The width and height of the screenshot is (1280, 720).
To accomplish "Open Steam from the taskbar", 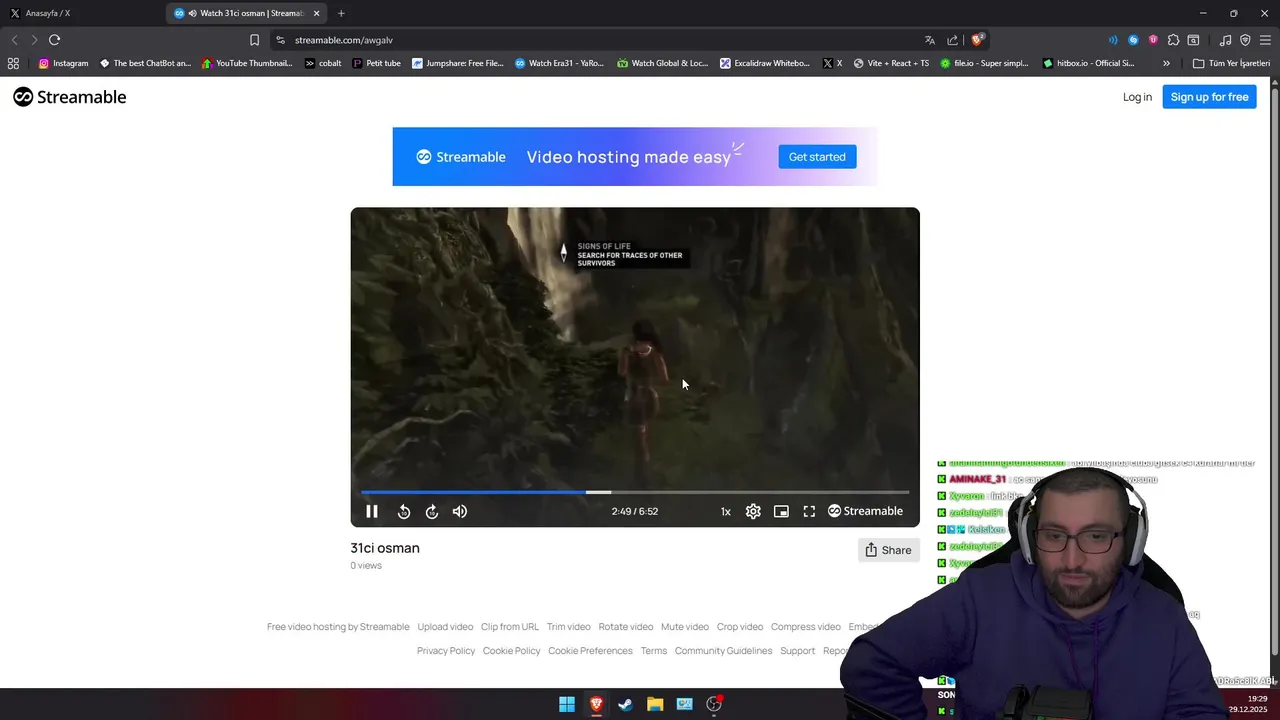I will point(625,704).
